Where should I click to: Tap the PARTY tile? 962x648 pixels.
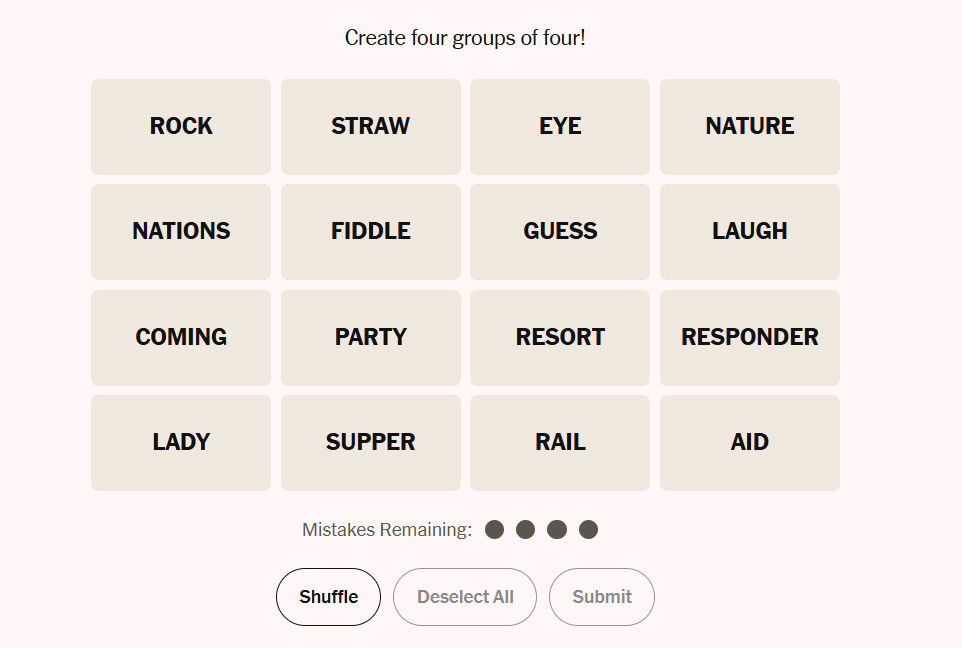(371, 338)
